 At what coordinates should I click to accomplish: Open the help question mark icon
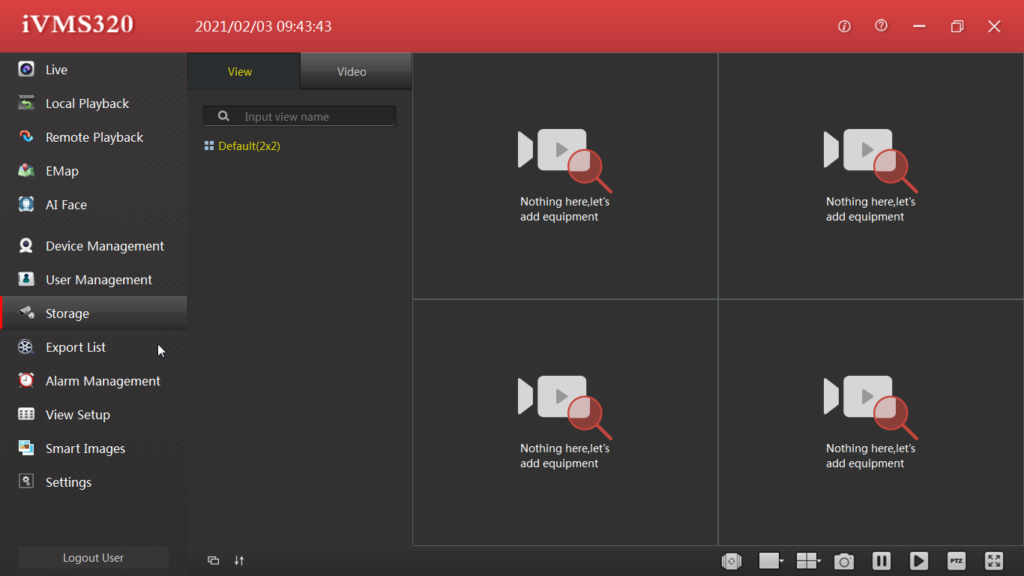click(x=881, y=26)
